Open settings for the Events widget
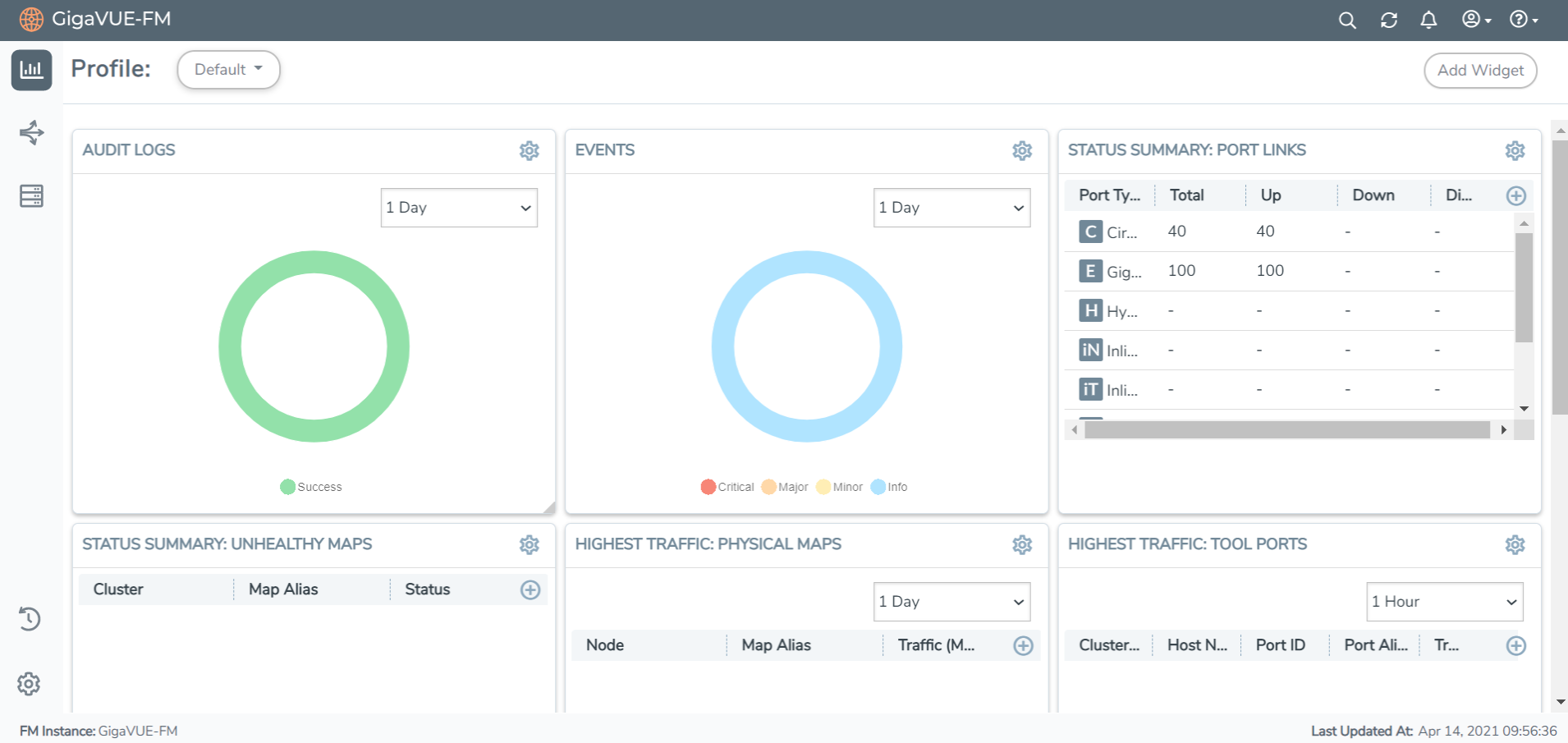 coord(1022,150)
